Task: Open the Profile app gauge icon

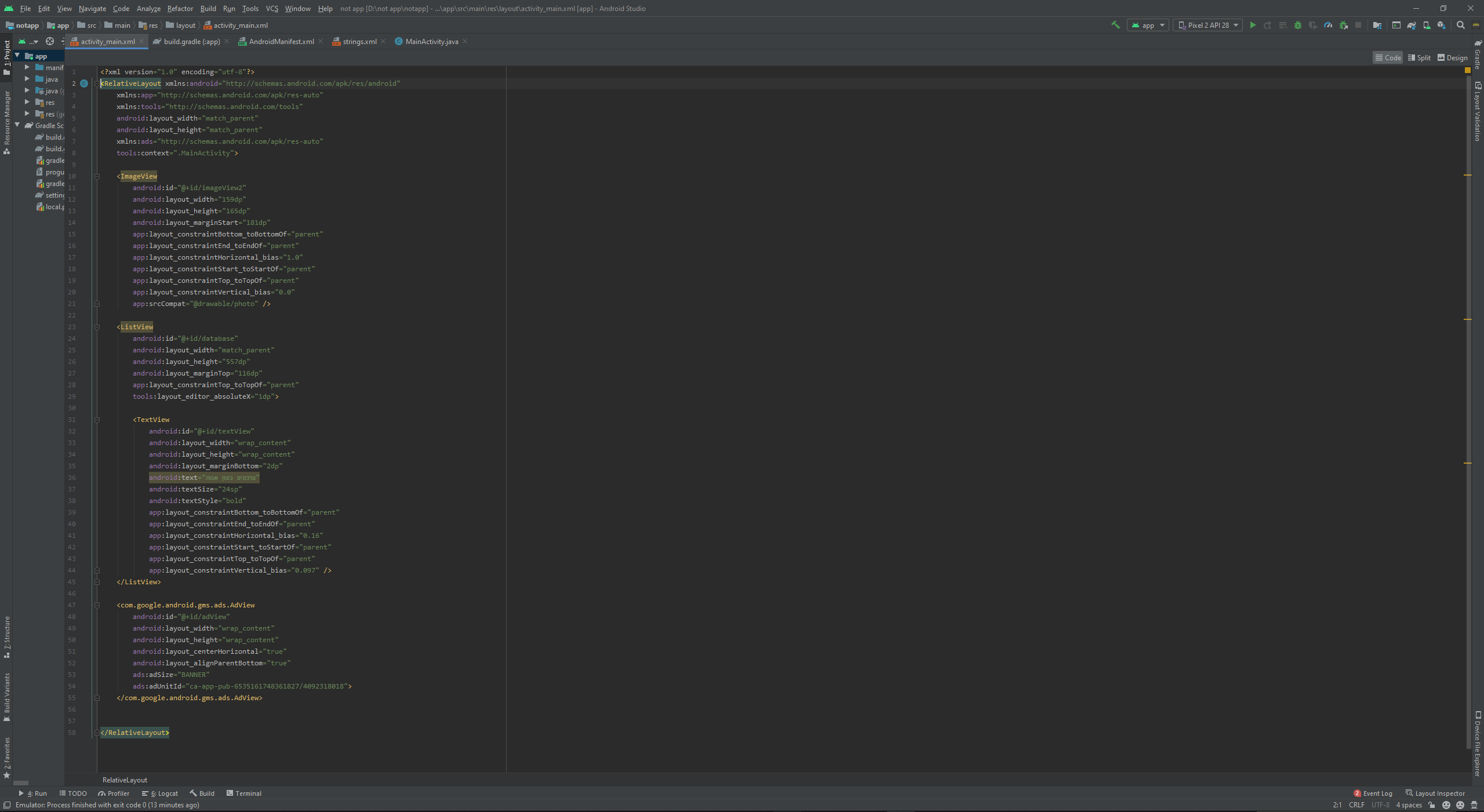Action: (x=1328, y=25)
